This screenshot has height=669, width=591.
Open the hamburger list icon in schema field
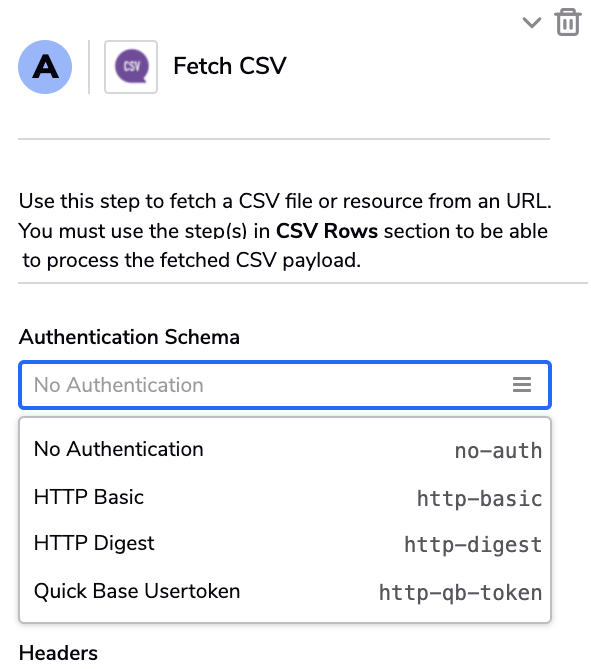coord(521,384)
